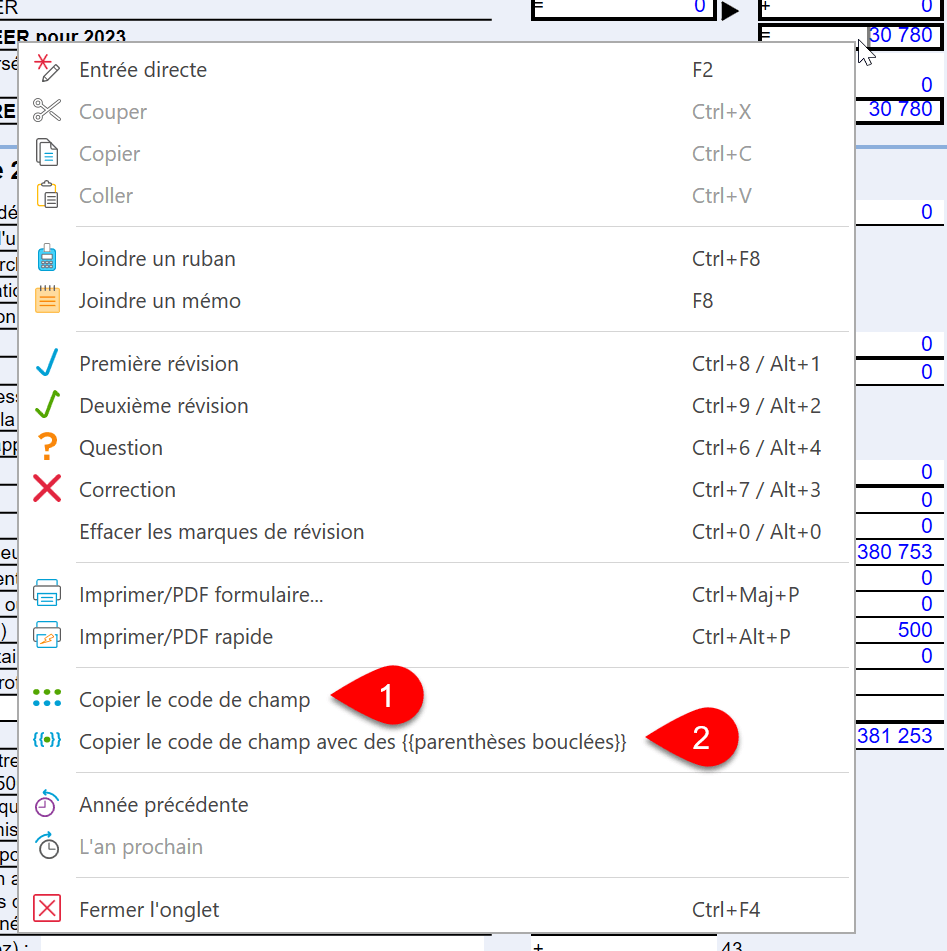947x951 pixels.
Task: Click the clock icon beside L'an prochain
Action: (x=47, y=845)
